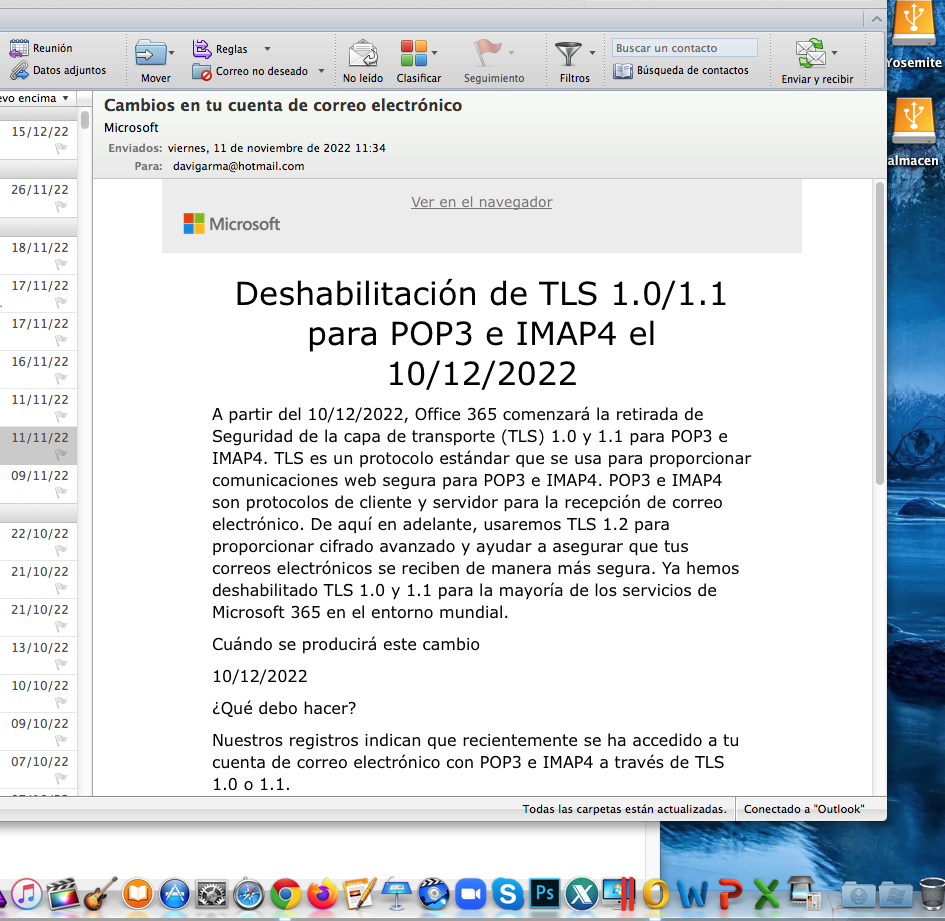Image resolution: width=945 pixels, height=921 pixels.
Task: Open System Preferences from the dock
Action: pos(212,894)
